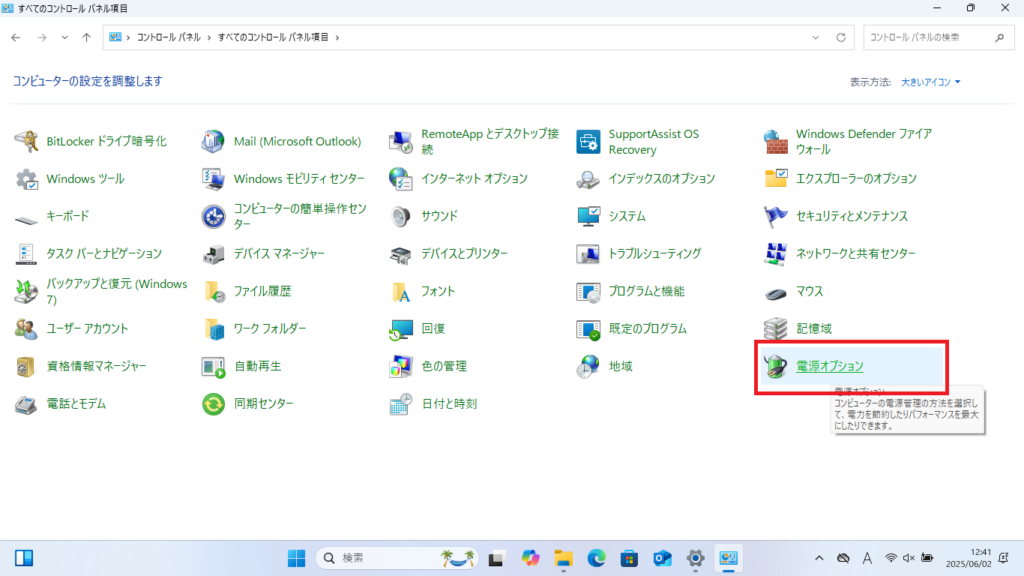Viewport: 1024px width, 576px height.
Task: Click the インターネット オプション globe icon
Action: click(x=400, y=179)
